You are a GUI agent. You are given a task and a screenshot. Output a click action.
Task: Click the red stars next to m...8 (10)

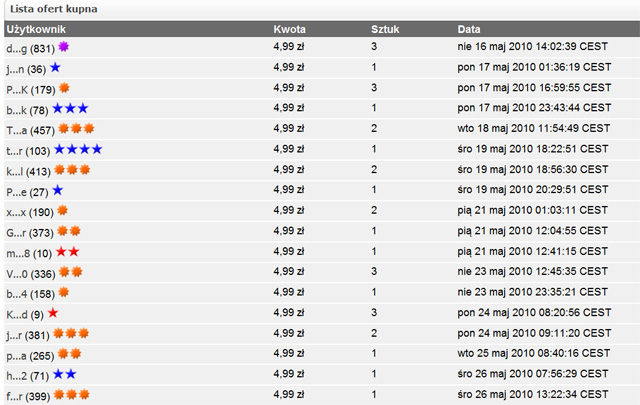(x=67, y=251)
